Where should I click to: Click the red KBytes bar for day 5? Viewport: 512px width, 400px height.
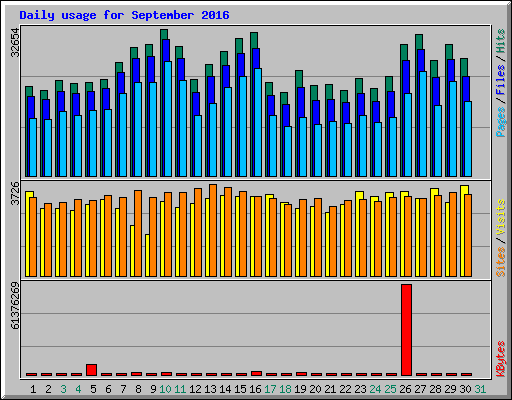click(x=91, y=370)
